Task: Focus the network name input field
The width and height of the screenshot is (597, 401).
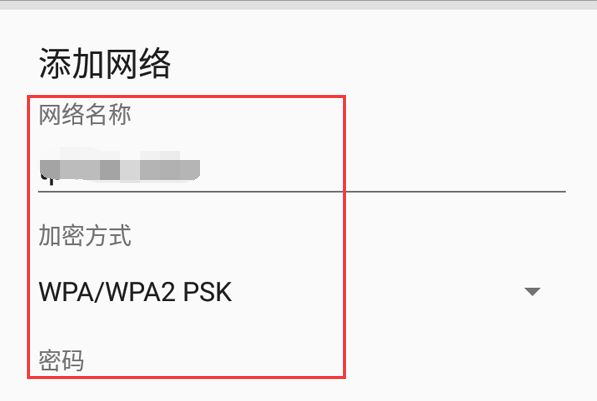Action: pyautogui.click(x=302, y=169)
